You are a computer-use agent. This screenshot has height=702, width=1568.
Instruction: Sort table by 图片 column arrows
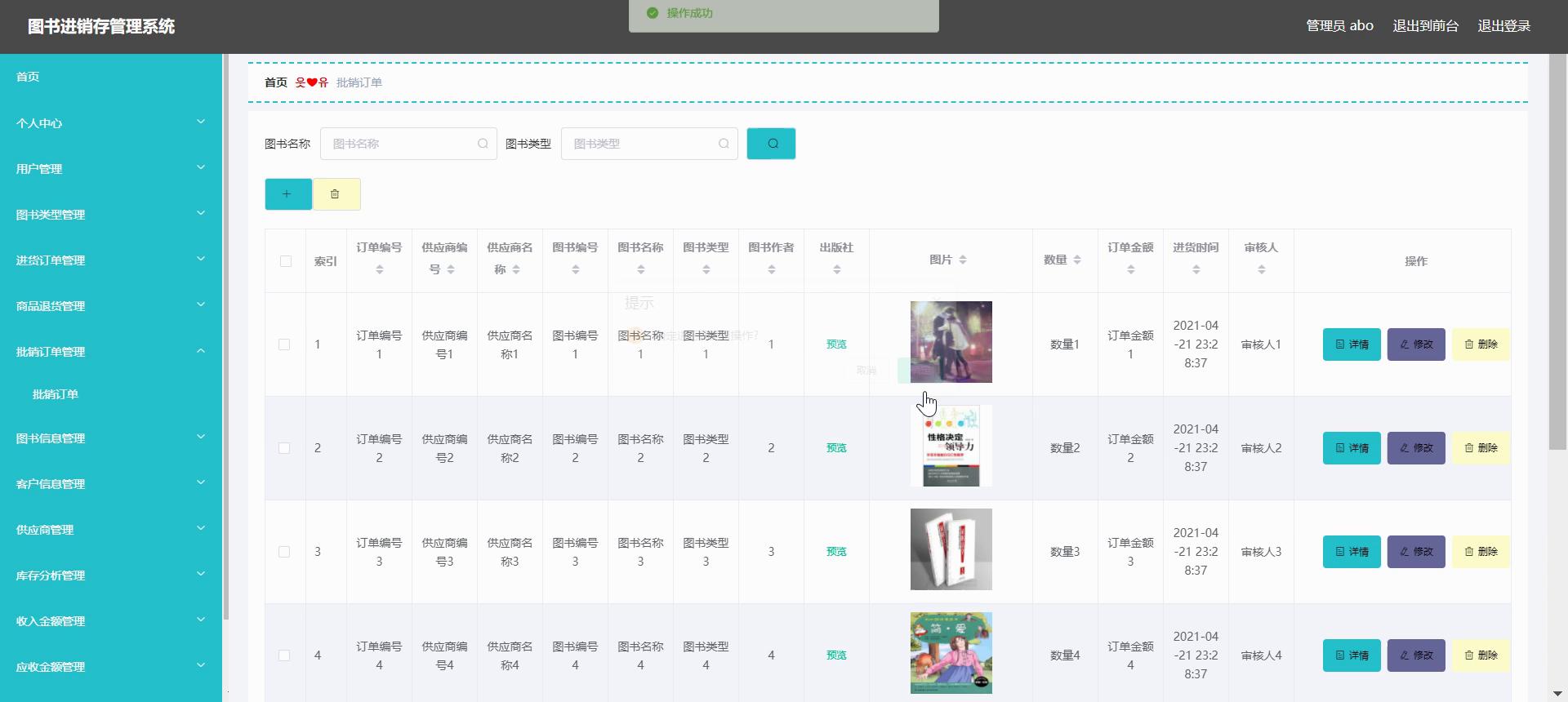point(963,260)
